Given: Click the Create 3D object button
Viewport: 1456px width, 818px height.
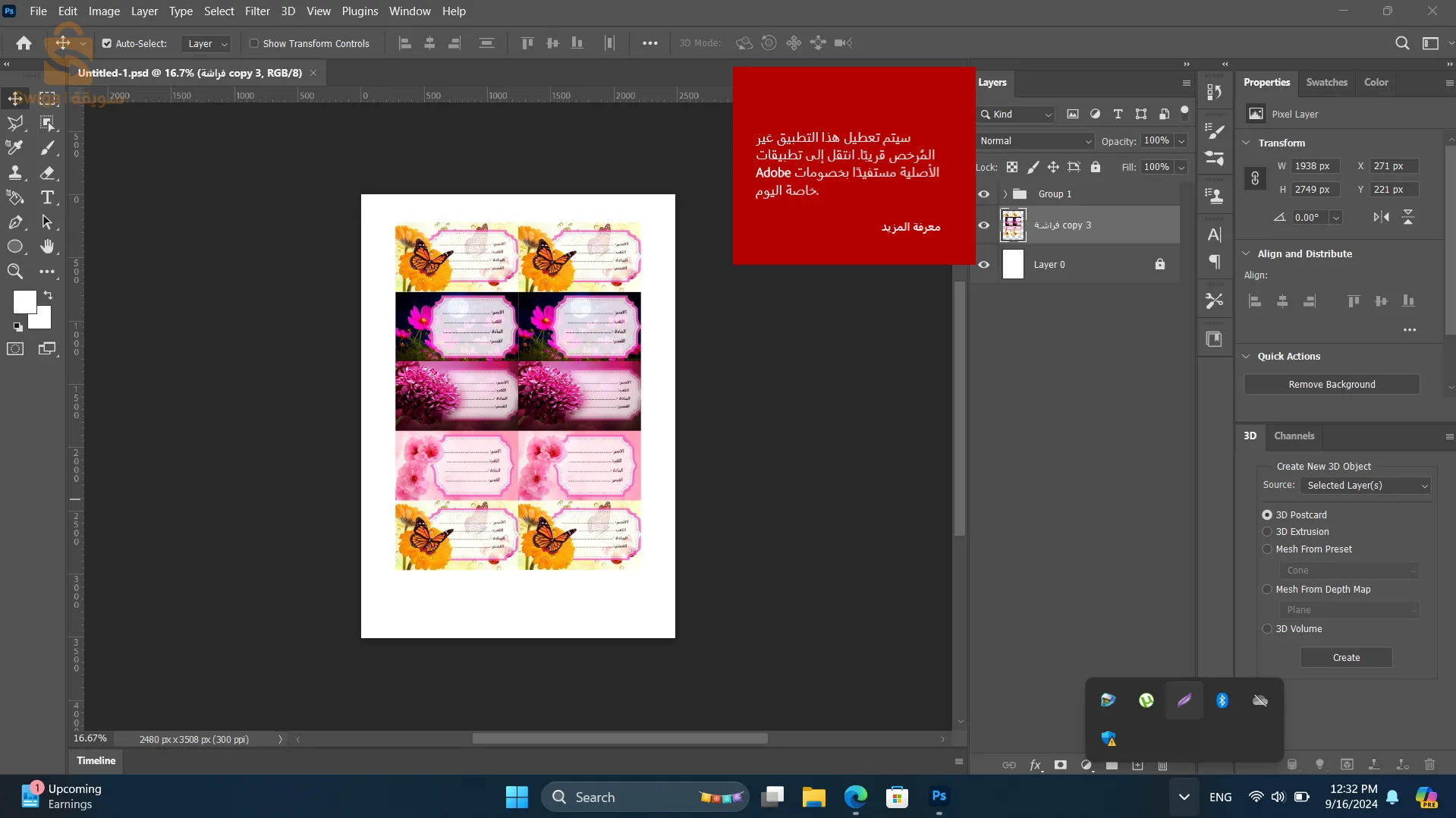Looking at the screenshot, I should [x=1346, y=658].
